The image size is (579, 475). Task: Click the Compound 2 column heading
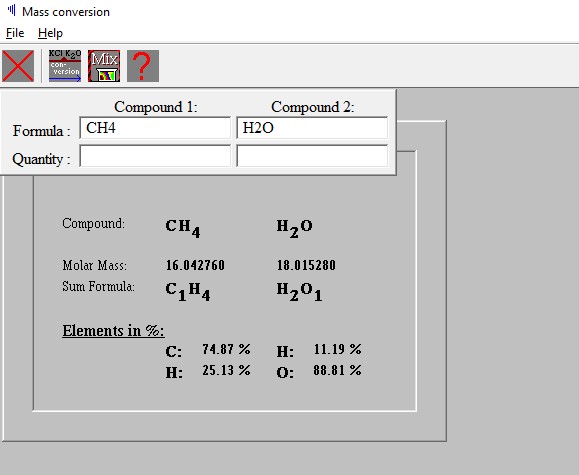click(313, 107)
